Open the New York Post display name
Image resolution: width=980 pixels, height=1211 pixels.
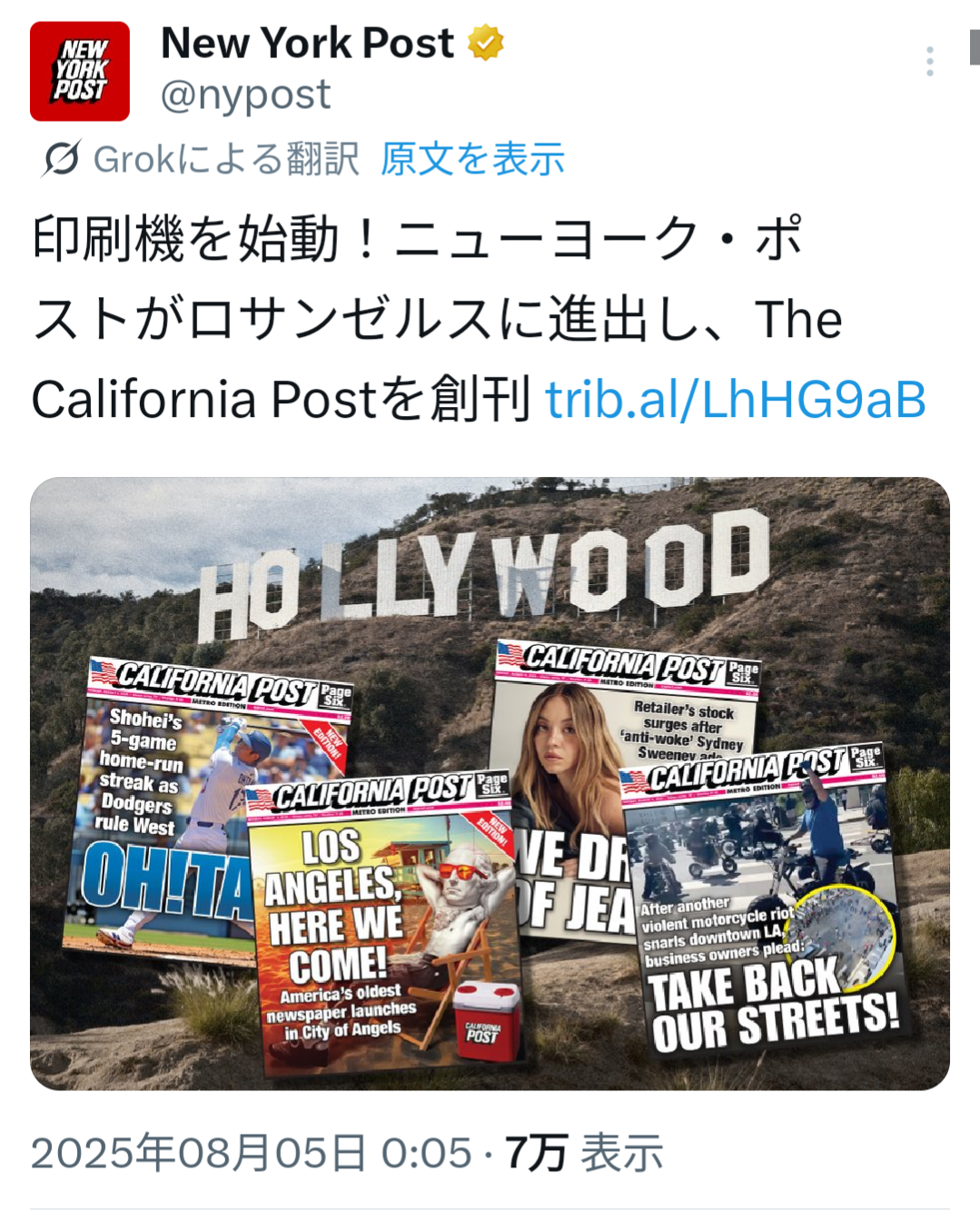point(307,43)
